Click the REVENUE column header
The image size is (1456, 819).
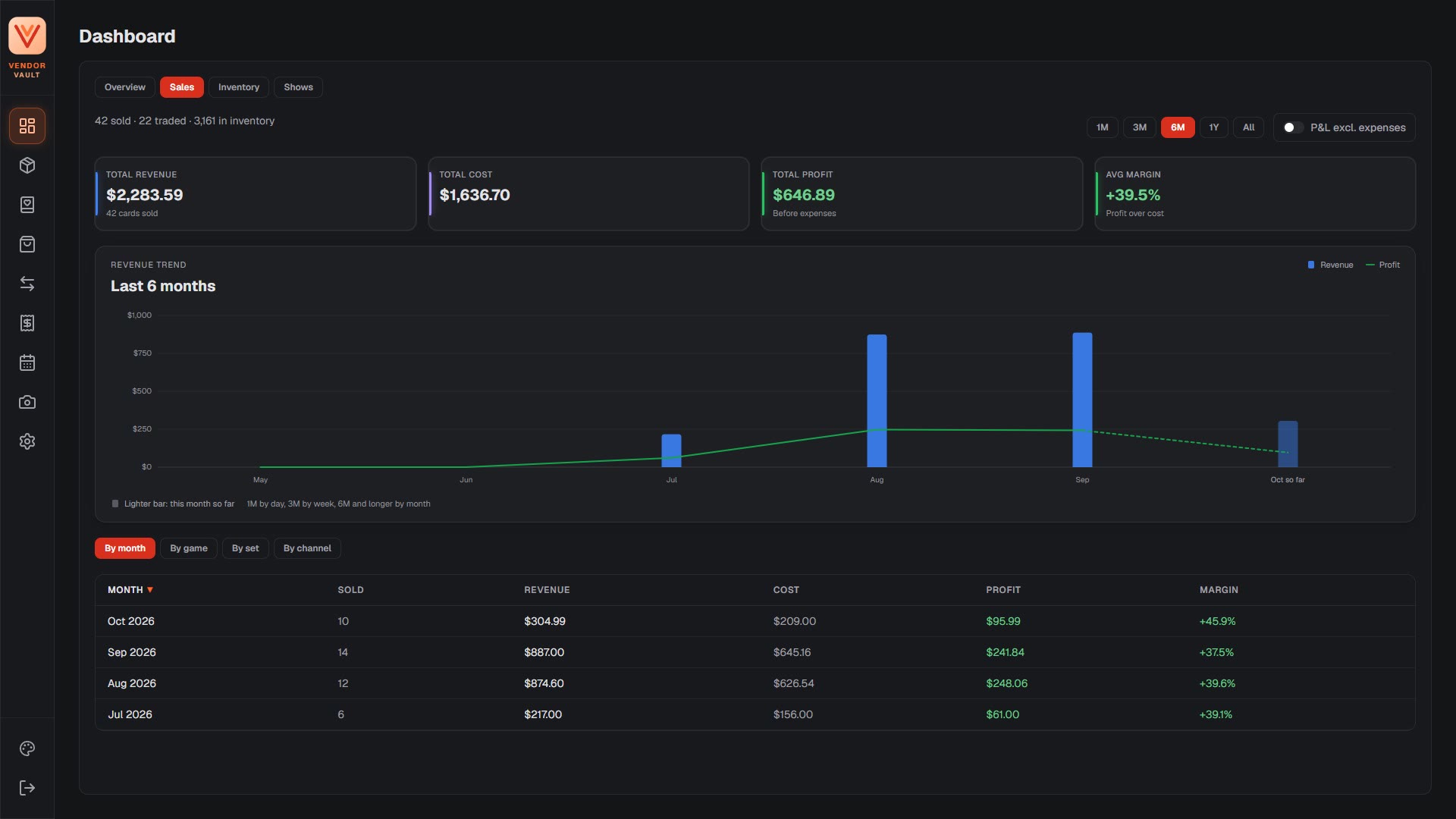(547, 590)
